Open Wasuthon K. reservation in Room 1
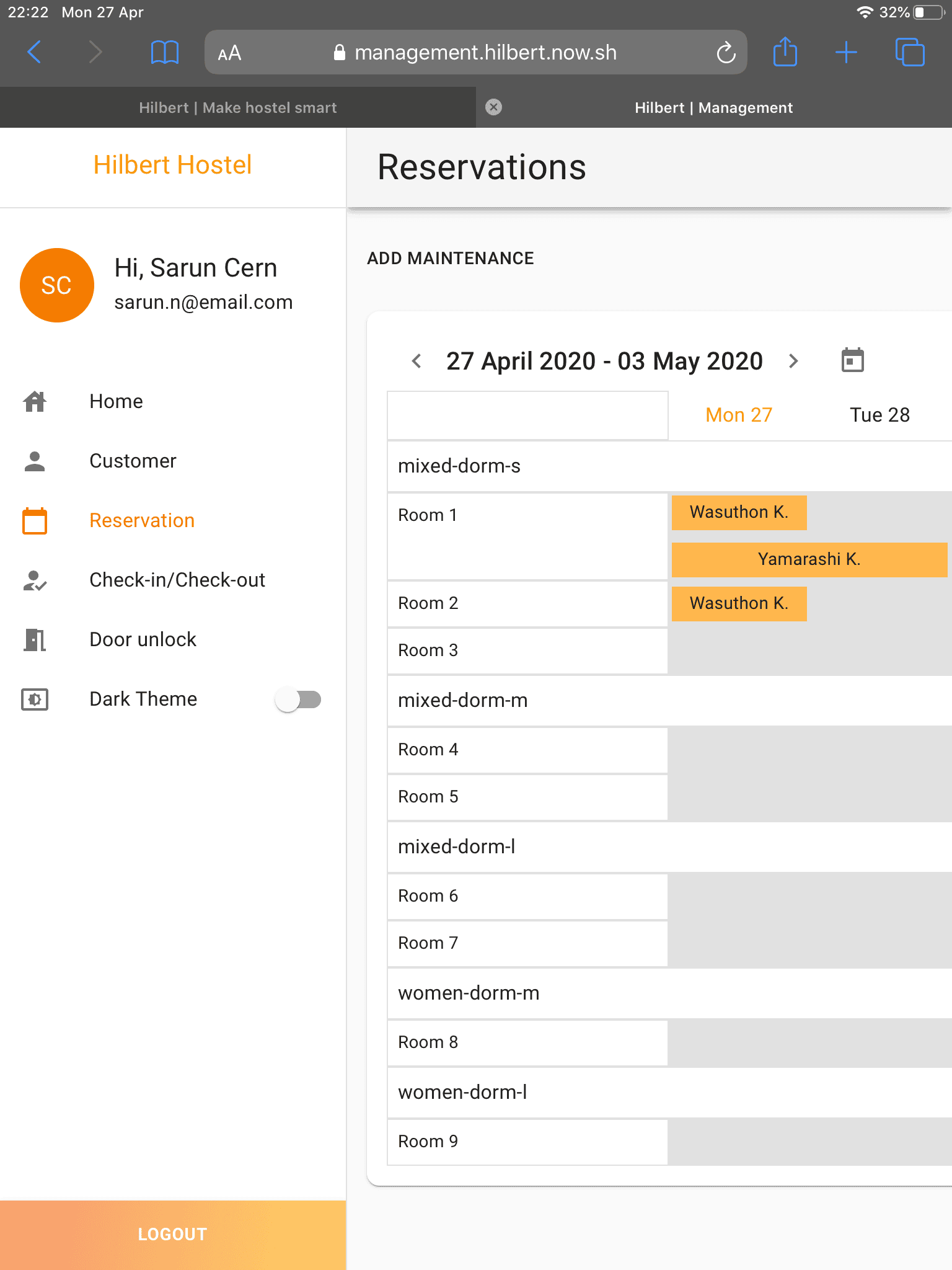This screenshot has width=952, height=1270. 739,512
